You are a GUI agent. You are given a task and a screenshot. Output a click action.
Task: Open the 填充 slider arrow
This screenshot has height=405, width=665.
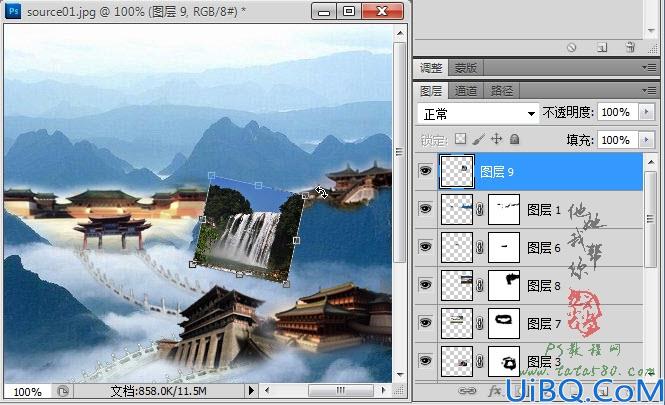[646, 140]
